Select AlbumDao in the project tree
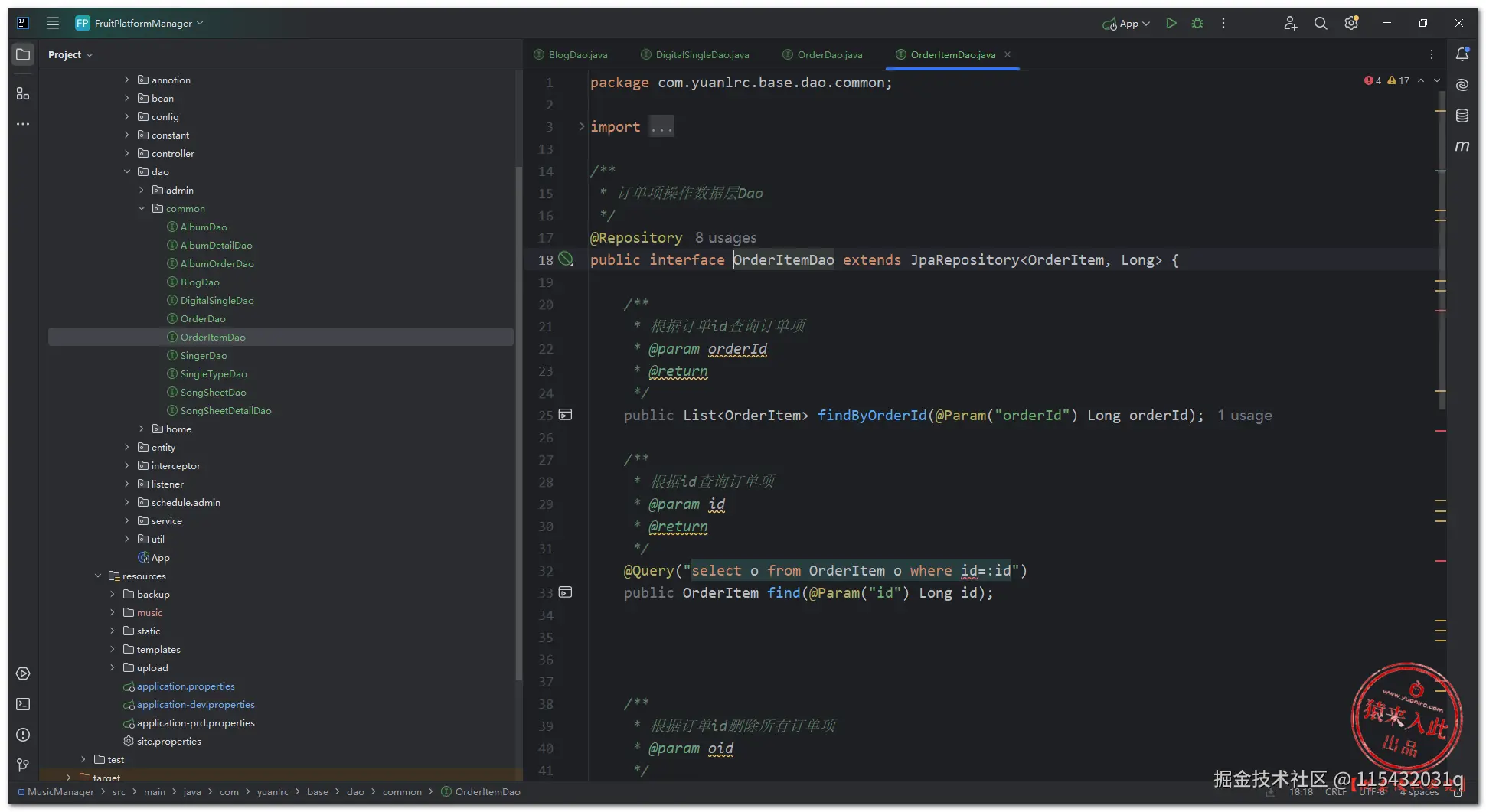 point(204,227)
